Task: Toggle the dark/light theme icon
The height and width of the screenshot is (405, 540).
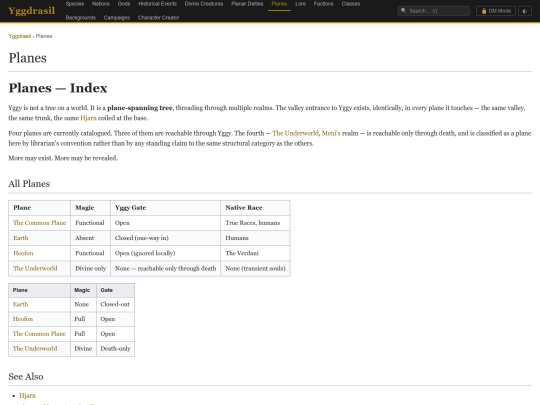Action: tap(525, 11)
